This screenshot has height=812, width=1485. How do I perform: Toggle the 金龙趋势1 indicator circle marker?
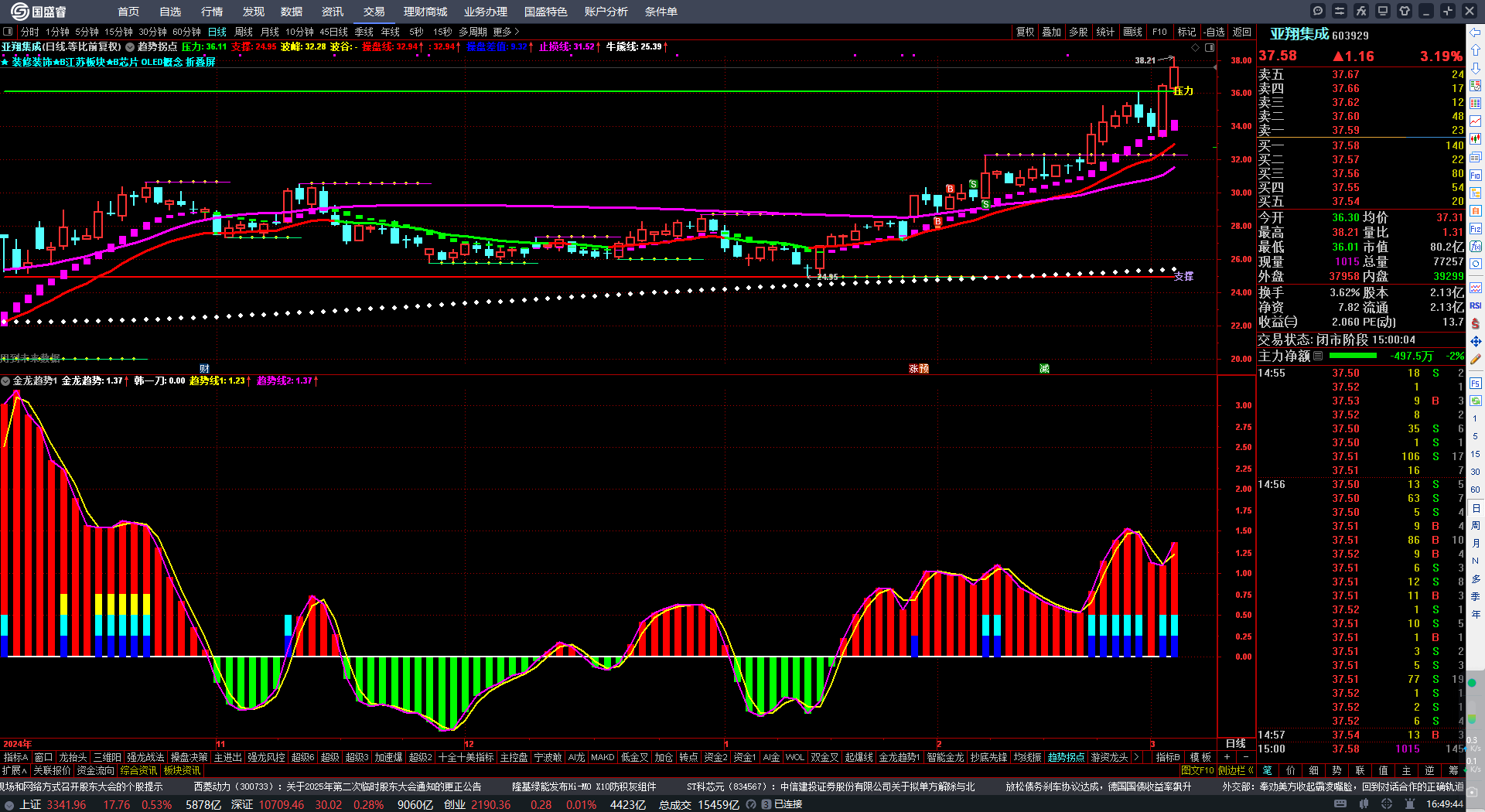click(5, 381)
